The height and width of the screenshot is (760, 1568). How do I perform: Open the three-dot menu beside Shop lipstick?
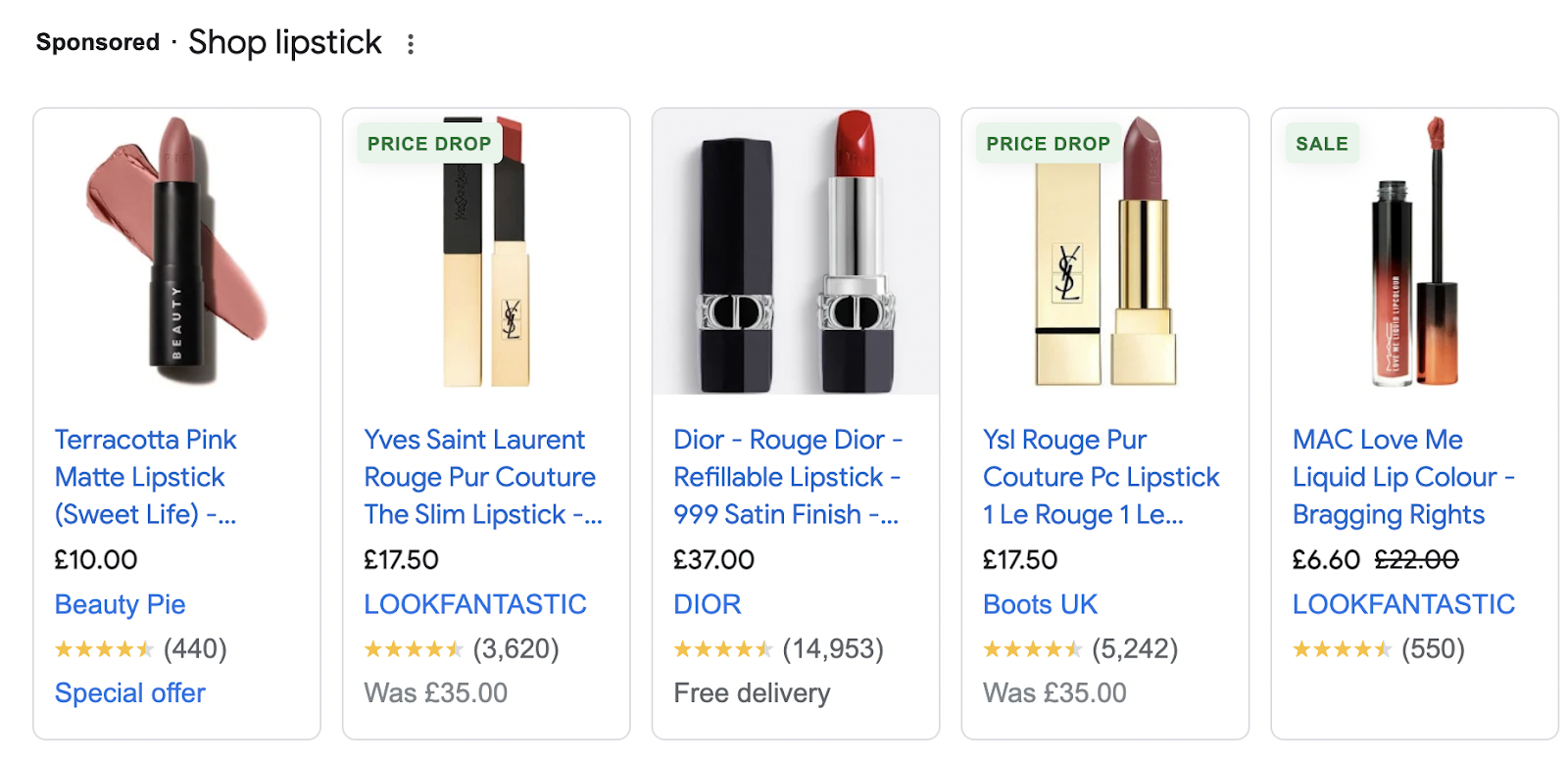coord(411,44)
